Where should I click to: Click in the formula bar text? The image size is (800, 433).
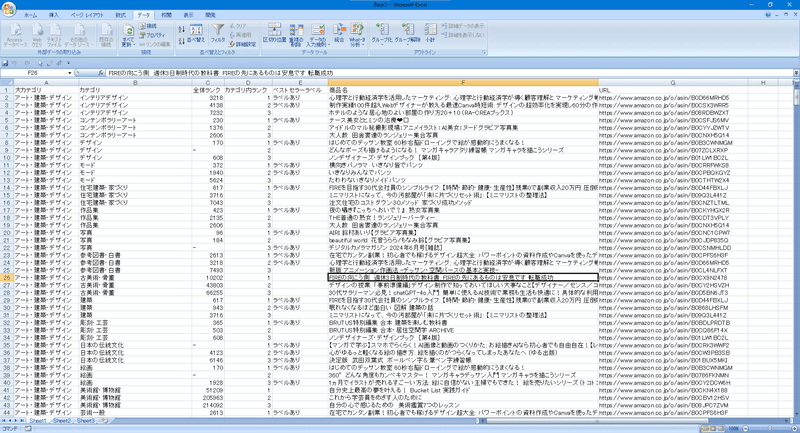click(449, 73)
